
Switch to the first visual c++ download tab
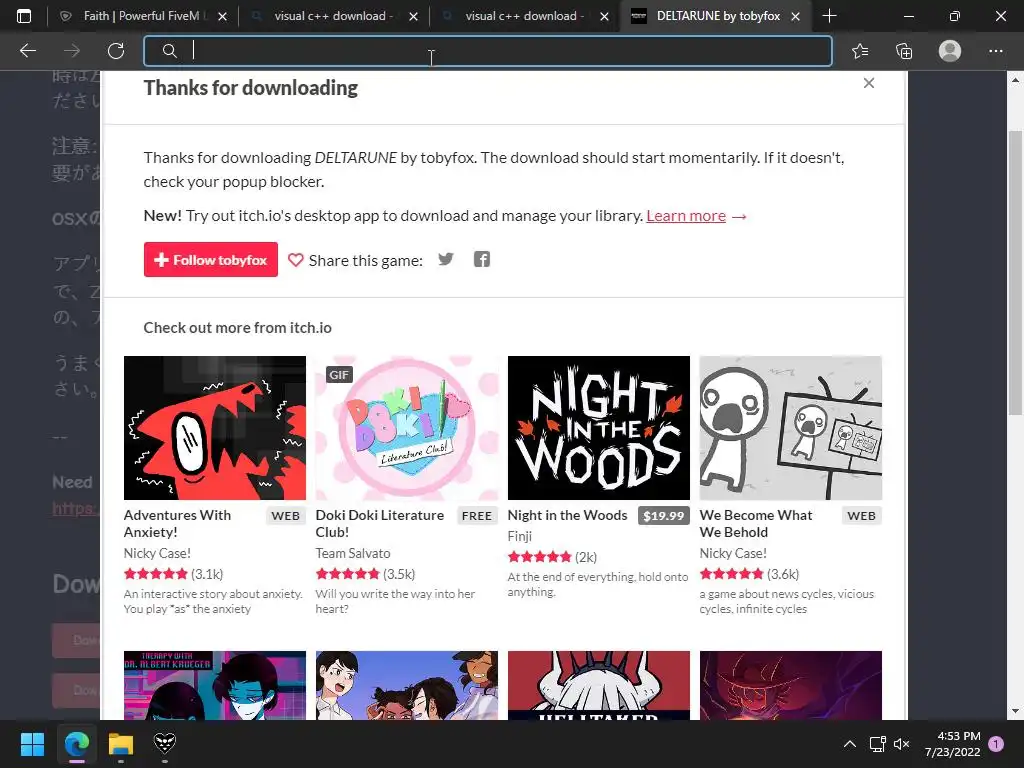click(333, 16)
